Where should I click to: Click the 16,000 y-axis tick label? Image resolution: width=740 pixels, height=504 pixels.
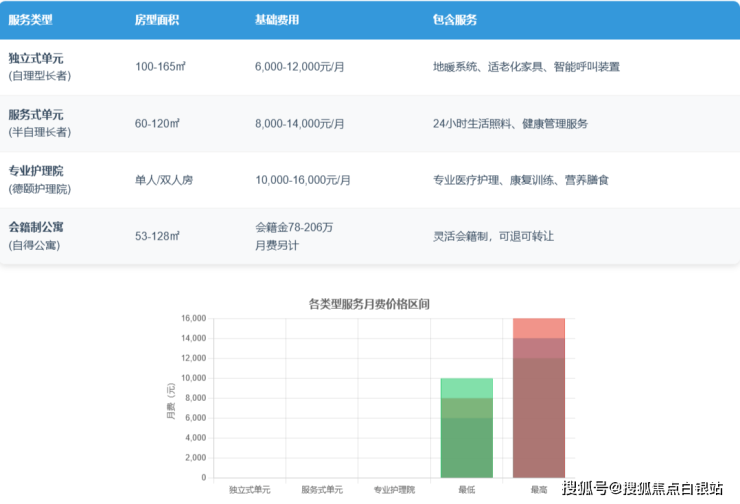(x=192, y=318)
